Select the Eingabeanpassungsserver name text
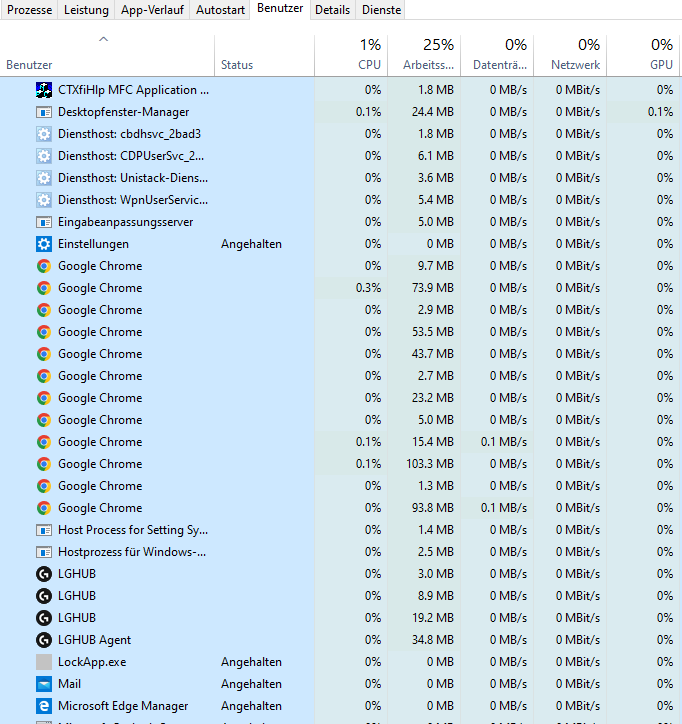682x724 pixels. pyautogui.click(x=126, y=222)
